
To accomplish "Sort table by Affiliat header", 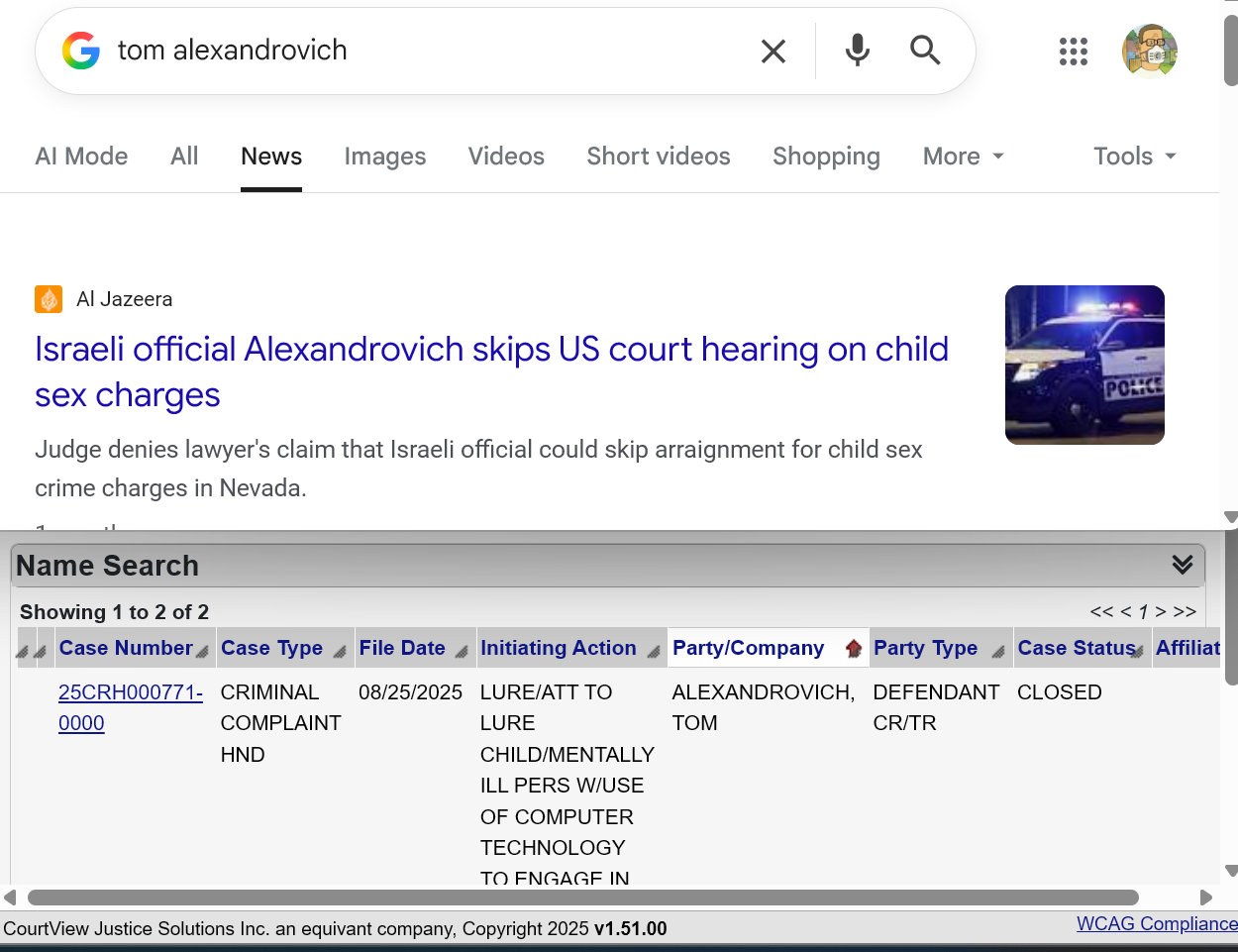I will 1187,648.
